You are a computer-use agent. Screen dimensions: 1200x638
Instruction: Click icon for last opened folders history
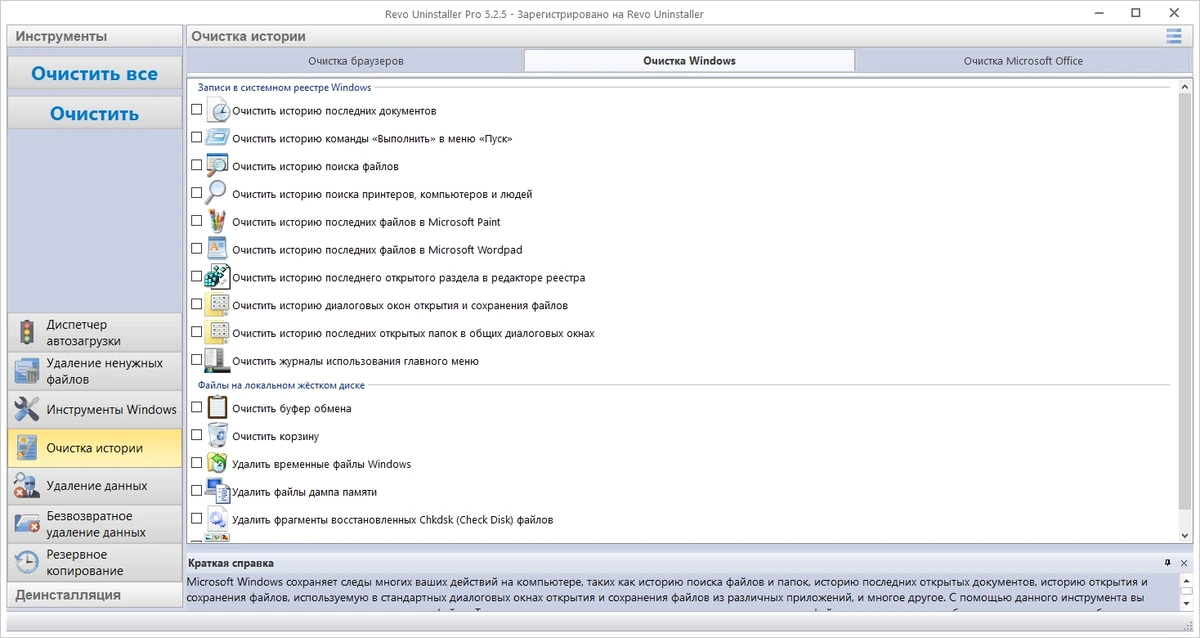click(x=217, y=333)
